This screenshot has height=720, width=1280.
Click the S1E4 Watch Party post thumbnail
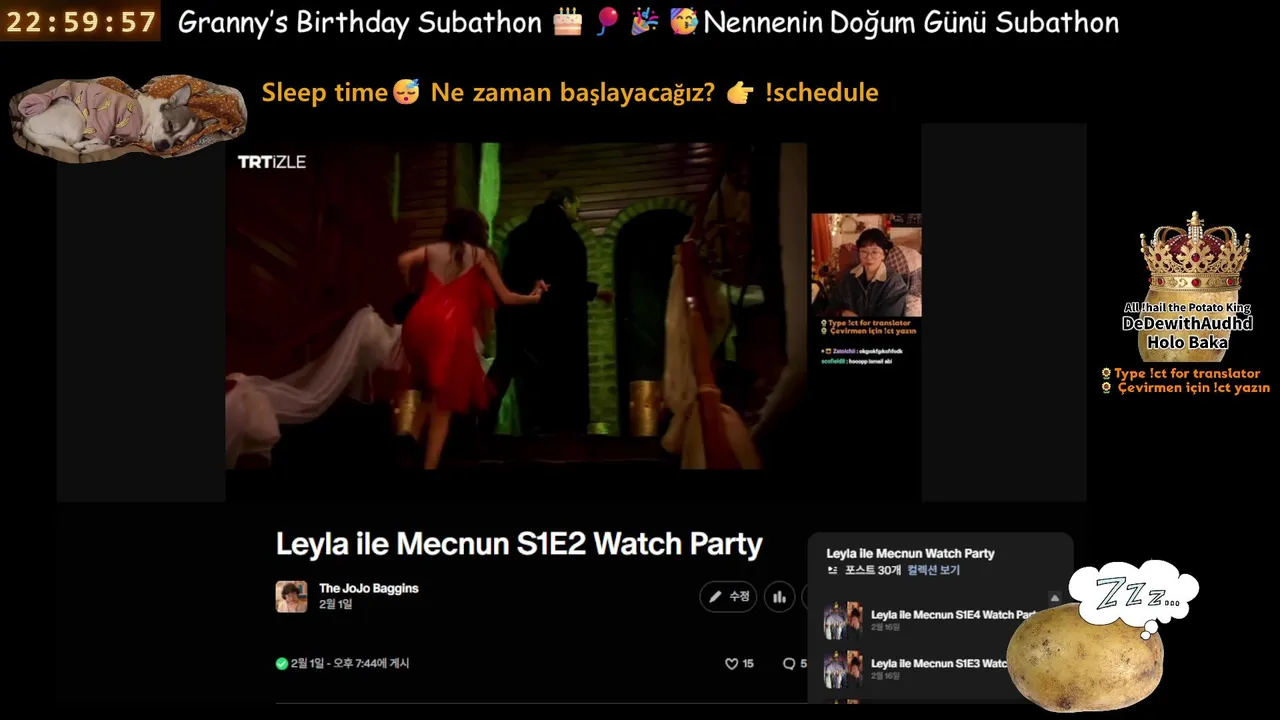[843, 621]
